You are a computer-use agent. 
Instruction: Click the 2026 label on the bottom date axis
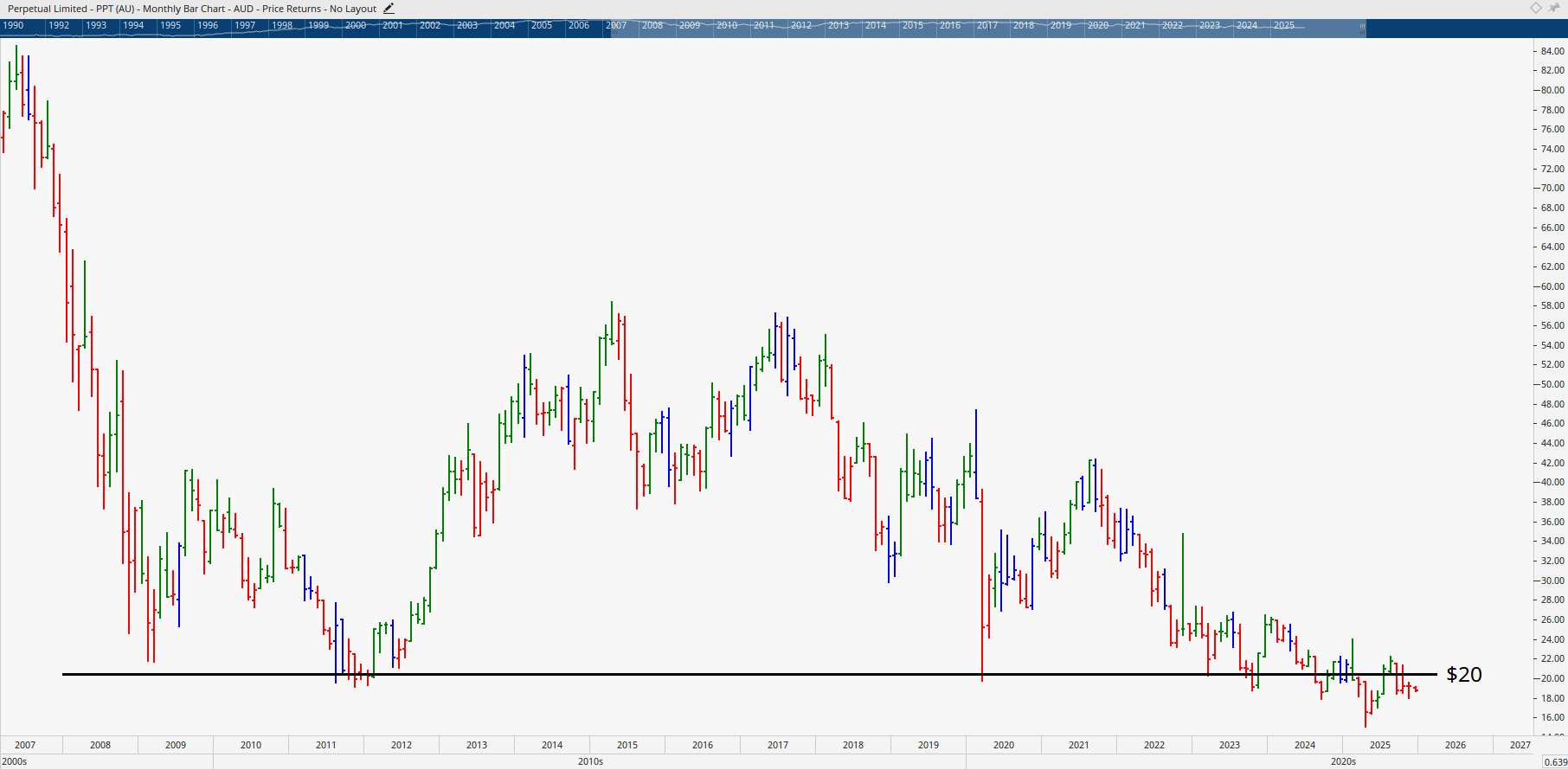[1456, 745]
